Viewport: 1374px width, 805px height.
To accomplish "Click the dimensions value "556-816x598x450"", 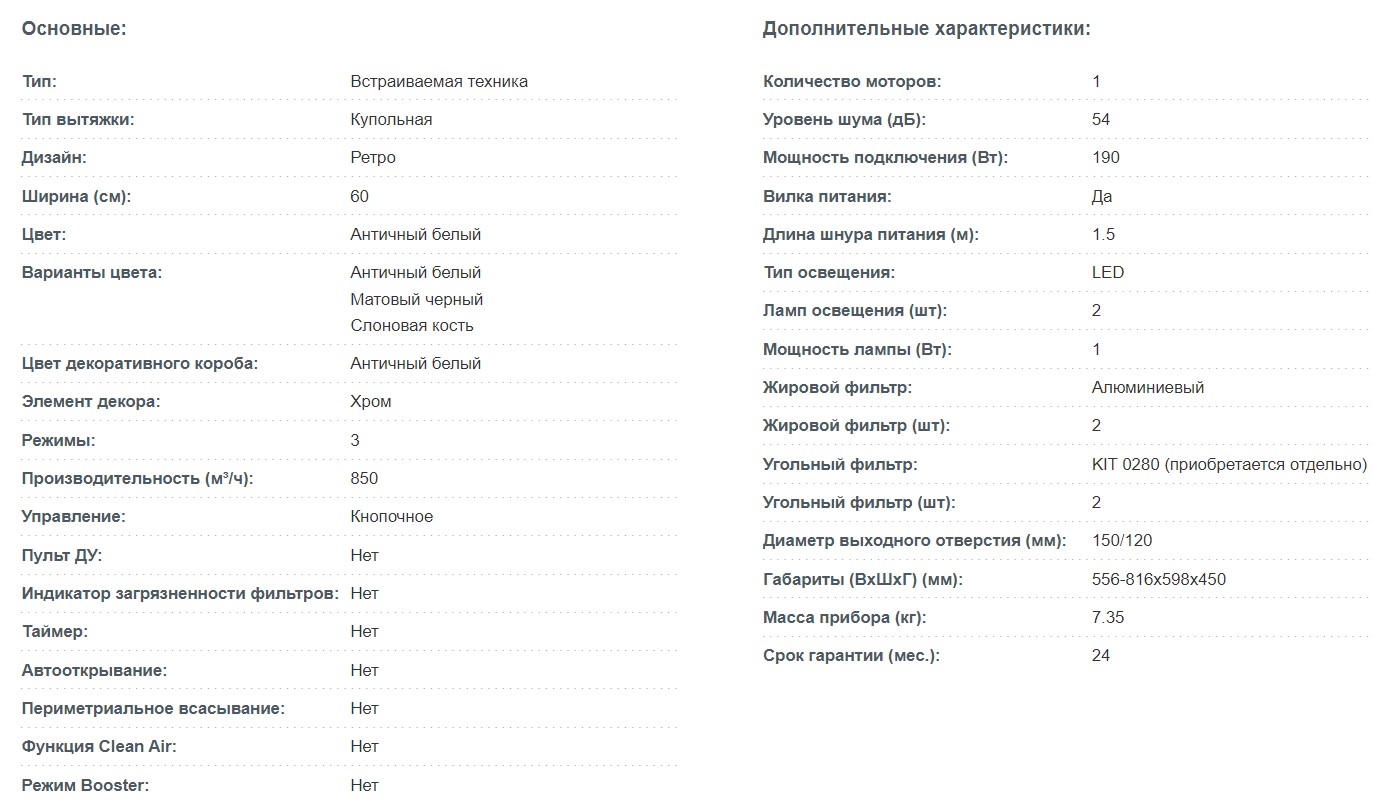I will pos(1159,579).
